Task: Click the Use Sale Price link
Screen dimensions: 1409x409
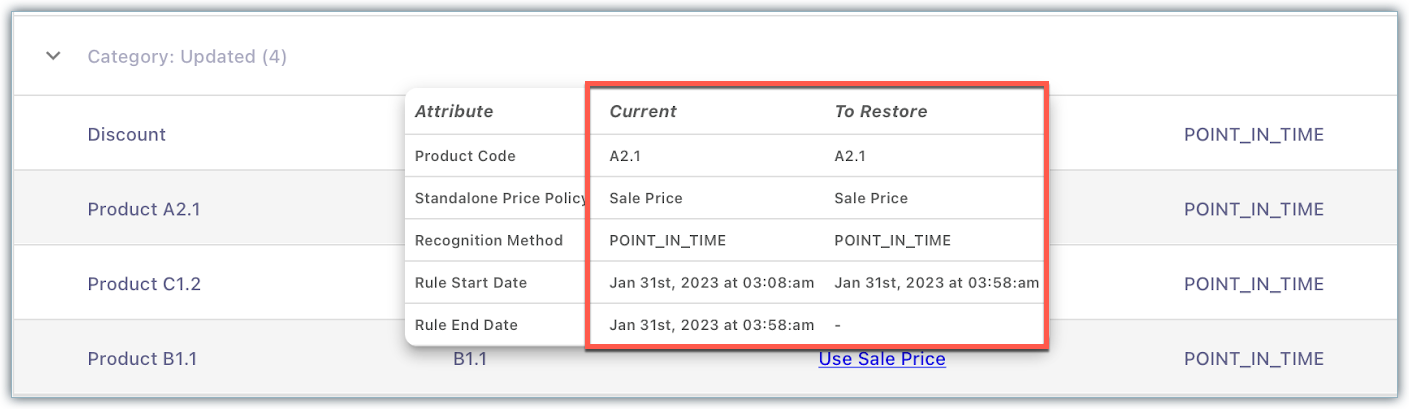Action: coord(881,359)
